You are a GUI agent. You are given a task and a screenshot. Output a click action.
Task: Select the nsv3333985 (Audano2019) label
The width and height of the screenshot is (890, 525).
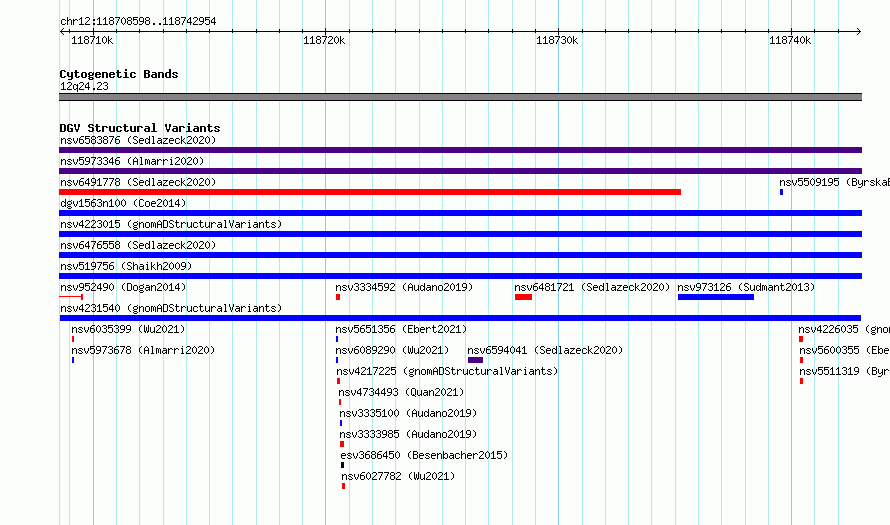pos(408,434)
